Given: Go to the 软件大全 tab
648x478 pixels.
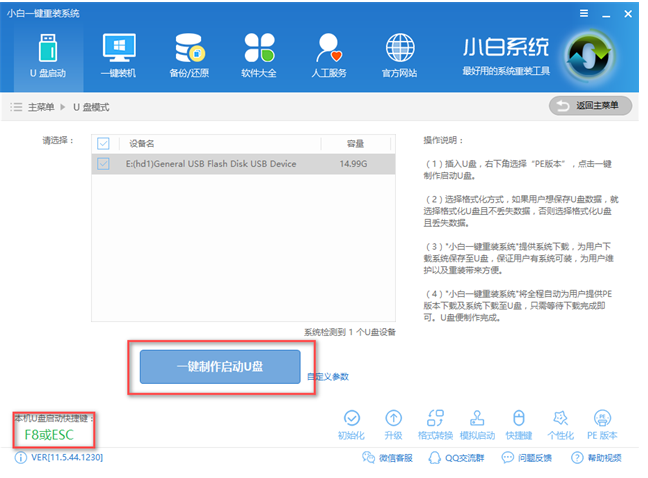Looking at the screenshot, I should [259, 56].
